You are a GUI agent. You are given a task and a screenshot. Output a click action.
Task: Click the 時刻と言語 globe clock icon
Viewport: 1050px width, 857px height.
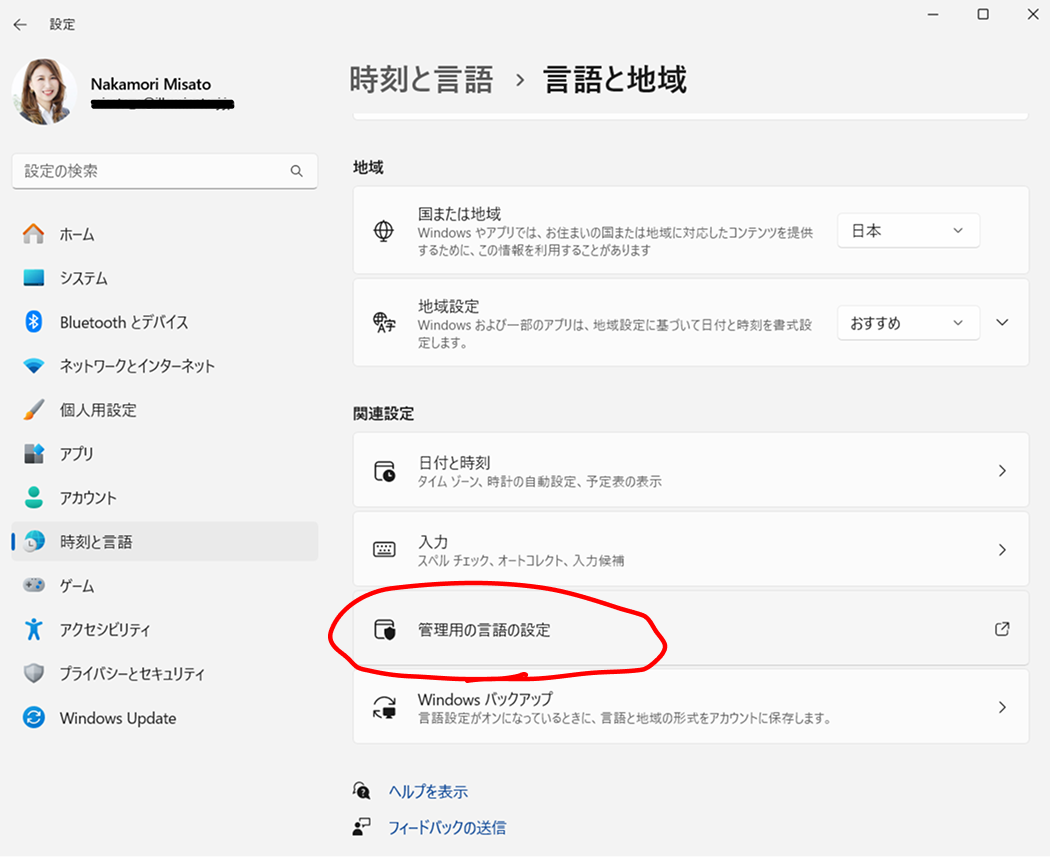33,542
